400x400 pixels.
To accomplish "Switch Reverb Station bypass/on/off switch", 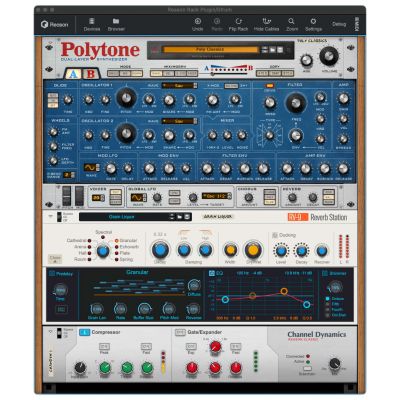I will (x=59, y=217).
